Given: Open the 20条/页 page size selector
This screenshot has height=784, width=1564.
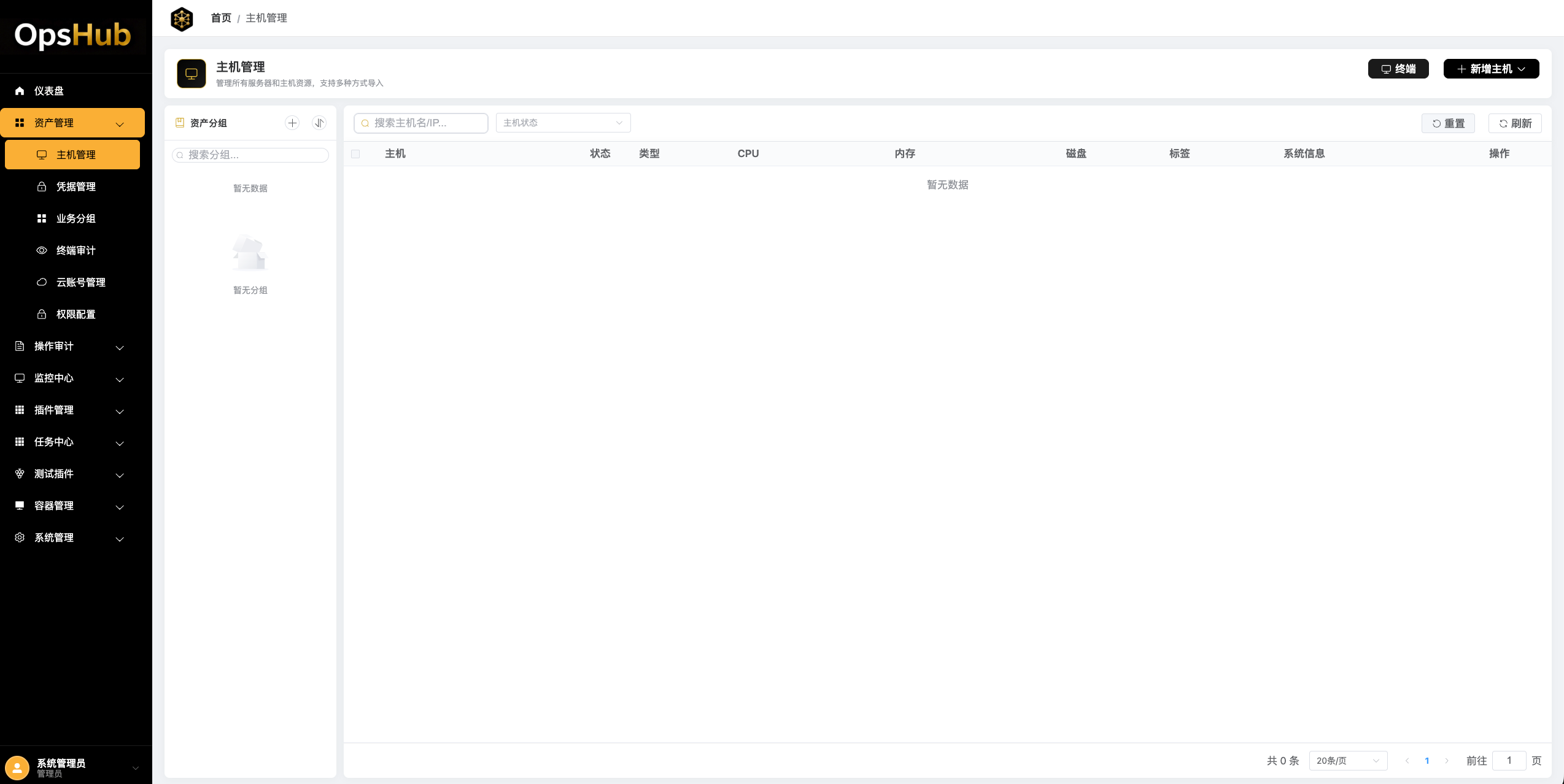Looking at the screenshot, I should coord(1347,761).
